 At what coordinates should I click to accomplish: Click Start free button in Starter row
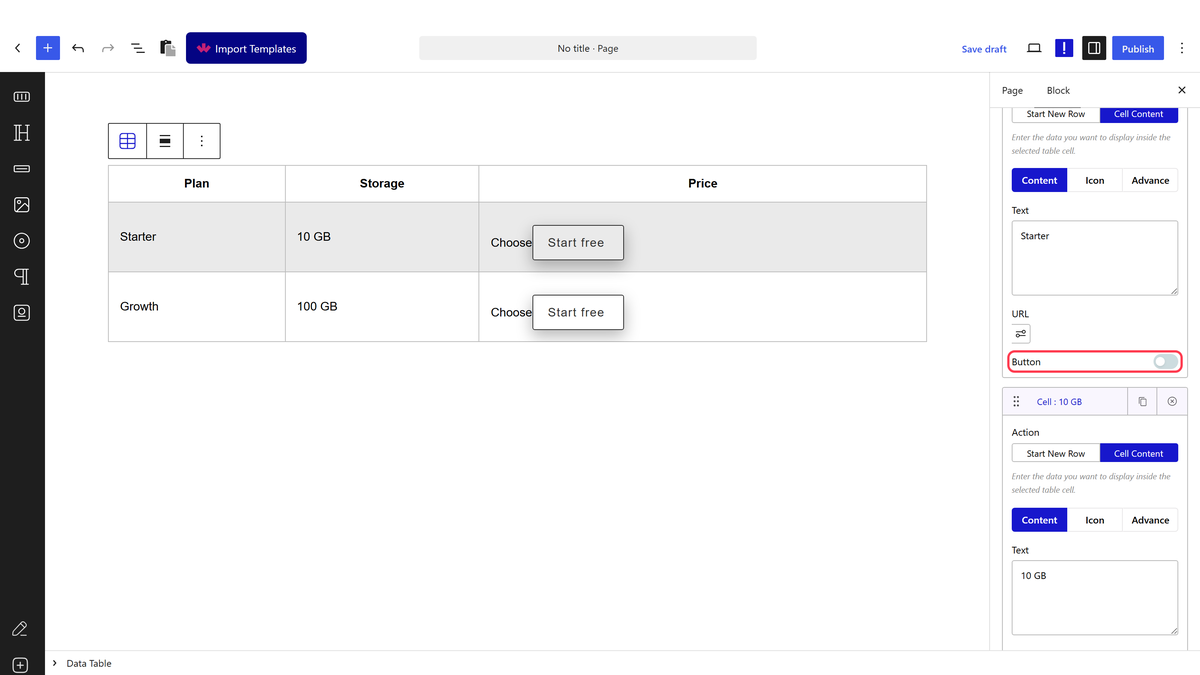pyautogui.click(x=578, y=243)
